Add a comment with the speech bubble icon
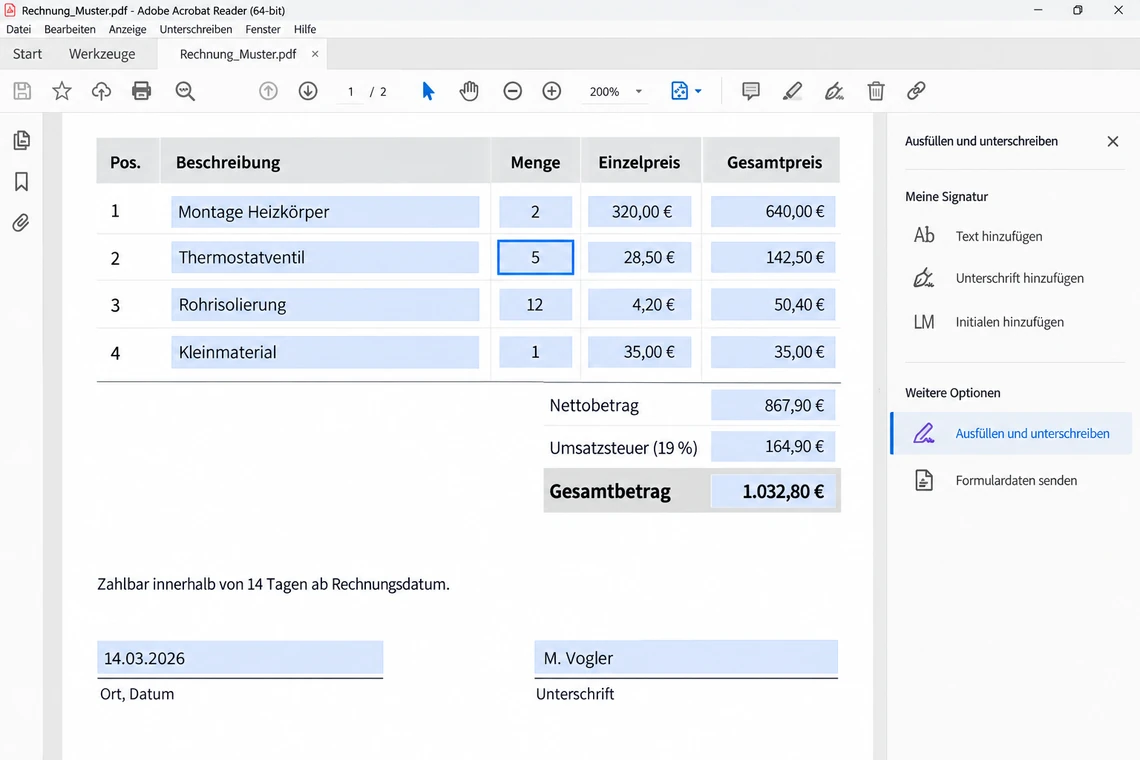 coord(751,91)
